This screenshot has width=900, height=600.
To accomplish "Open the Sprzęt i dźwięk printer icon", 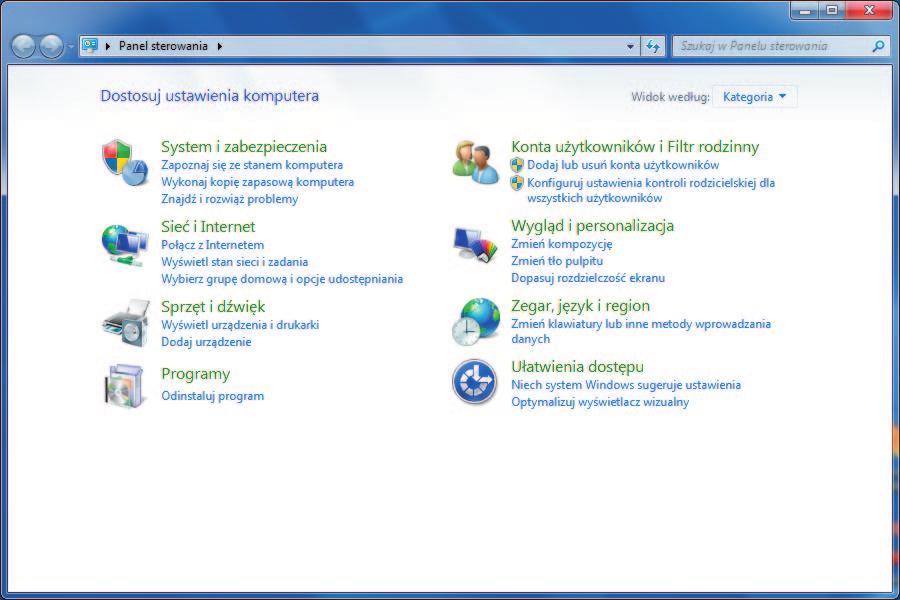I will coord(126,323).
